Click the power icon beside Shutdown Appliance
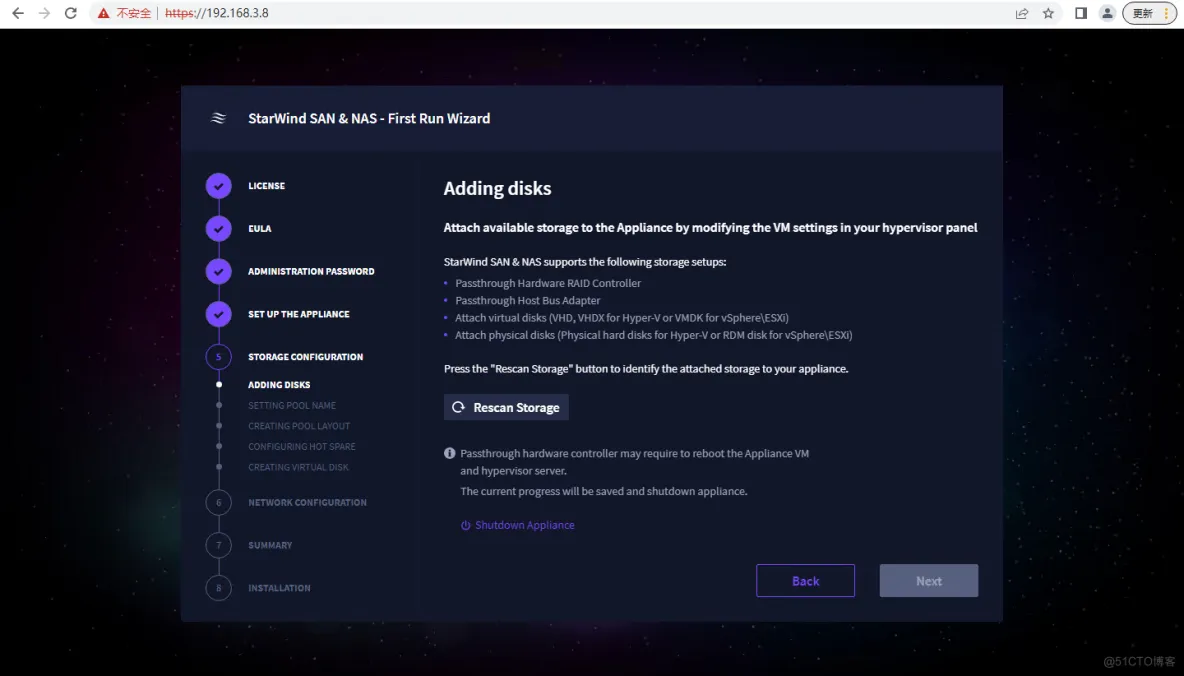This screenshot has width=1184, height=676. [x=466, y=525]
